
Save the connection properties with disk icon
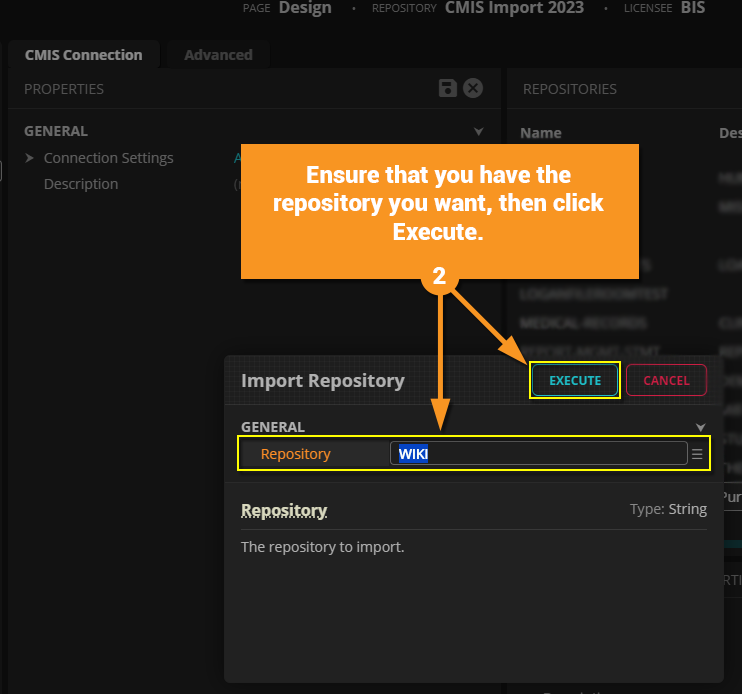449,88
